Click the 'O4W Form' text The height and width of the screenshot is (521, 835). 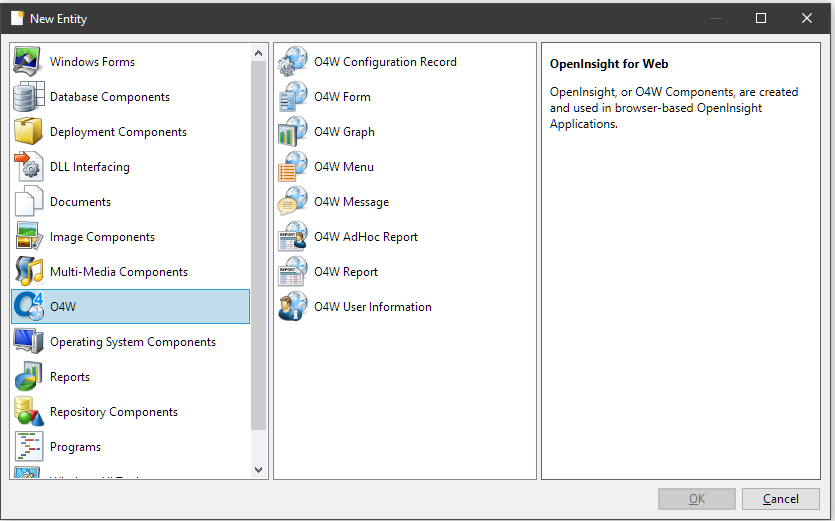(342, 97)
